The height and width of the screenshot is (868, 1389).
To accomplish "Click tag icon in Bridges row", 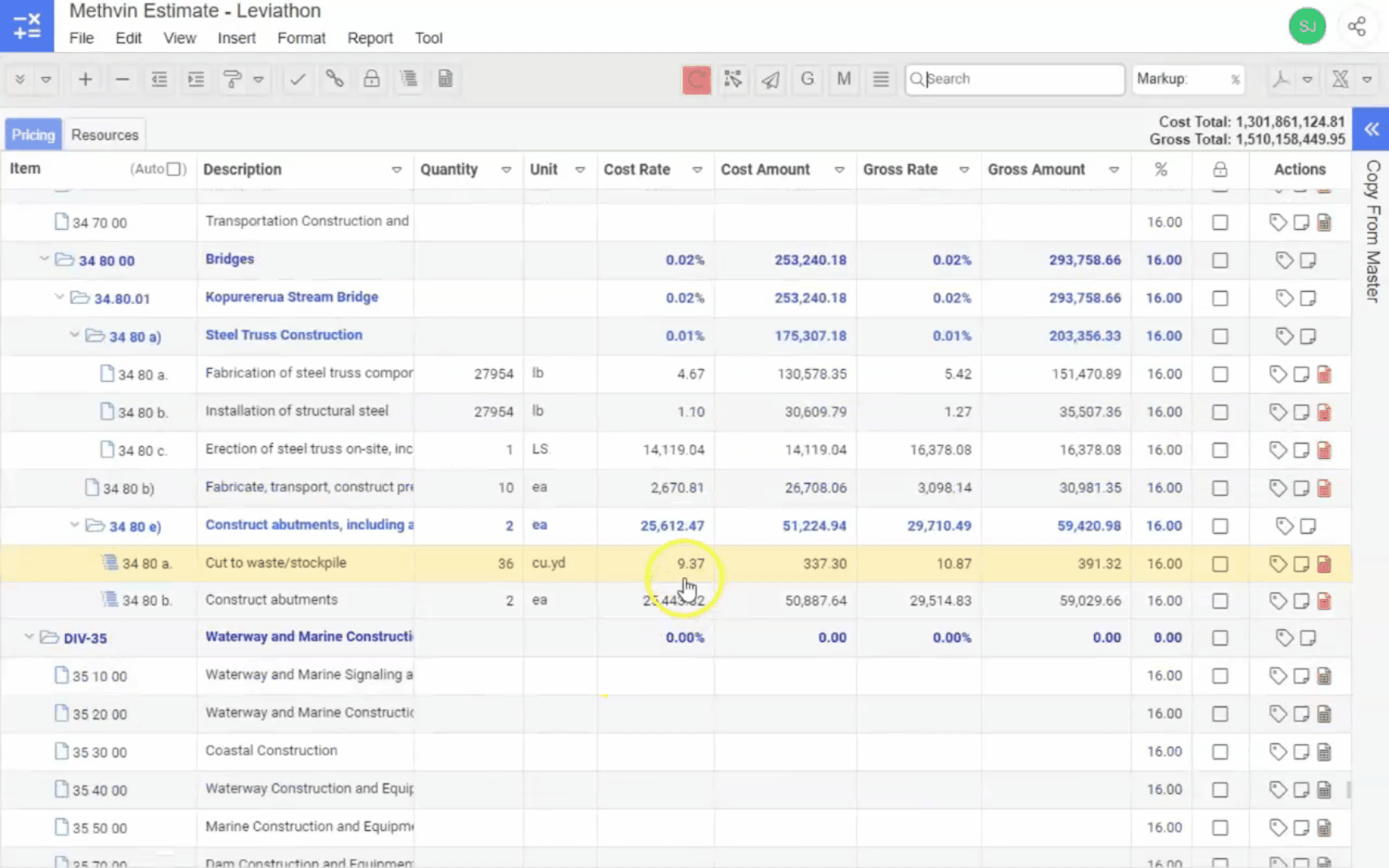I will (1284, 260).
